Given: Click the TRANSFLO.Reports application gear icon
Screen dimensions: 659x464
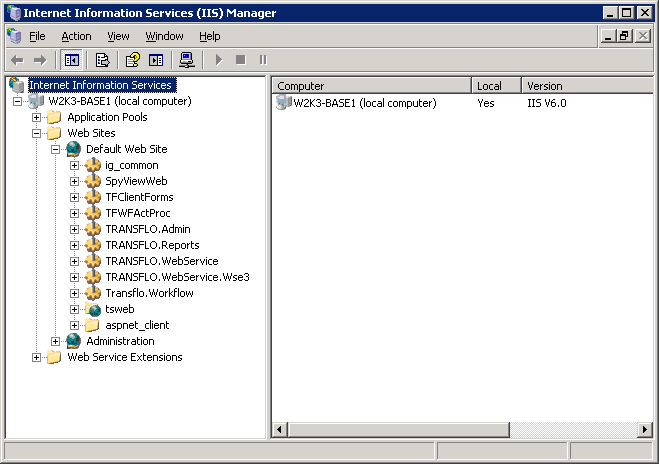Looking at the screenshot, I should [x=93, y=245].
